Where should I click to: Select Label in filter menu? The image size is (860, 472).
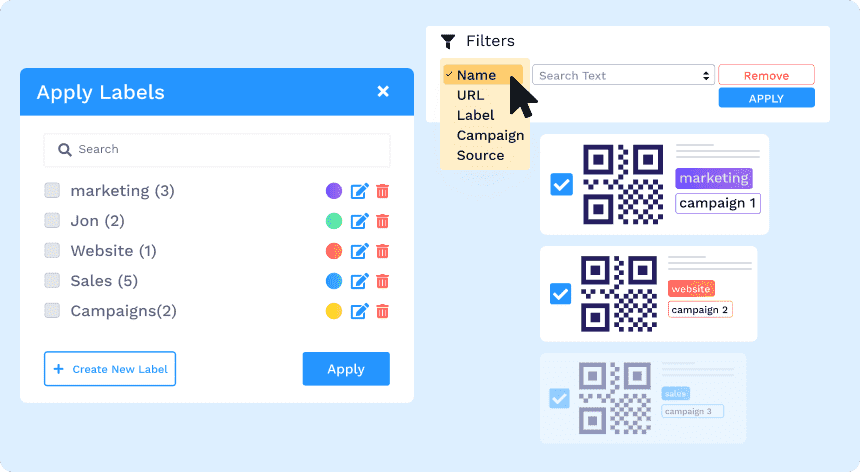[x=476, y=115]
